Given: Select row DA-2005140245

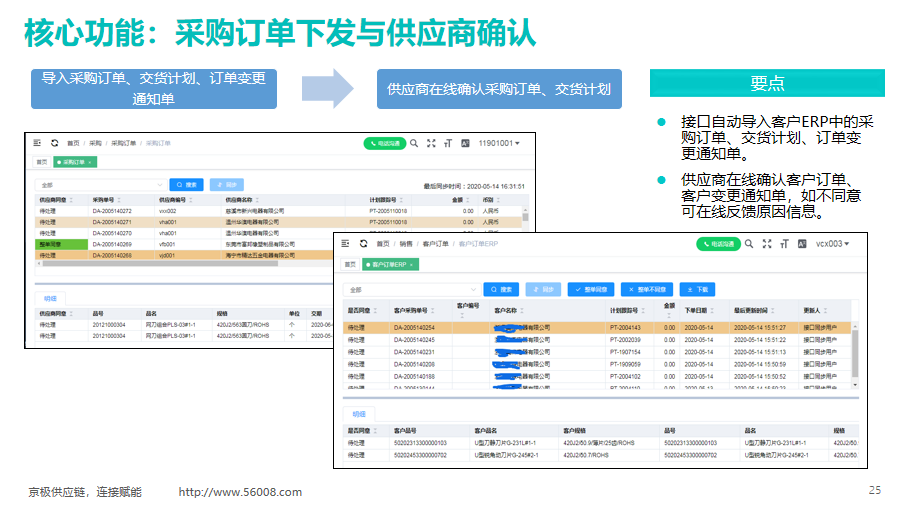Looking at the screenshot, I should [x=597, y=340].
